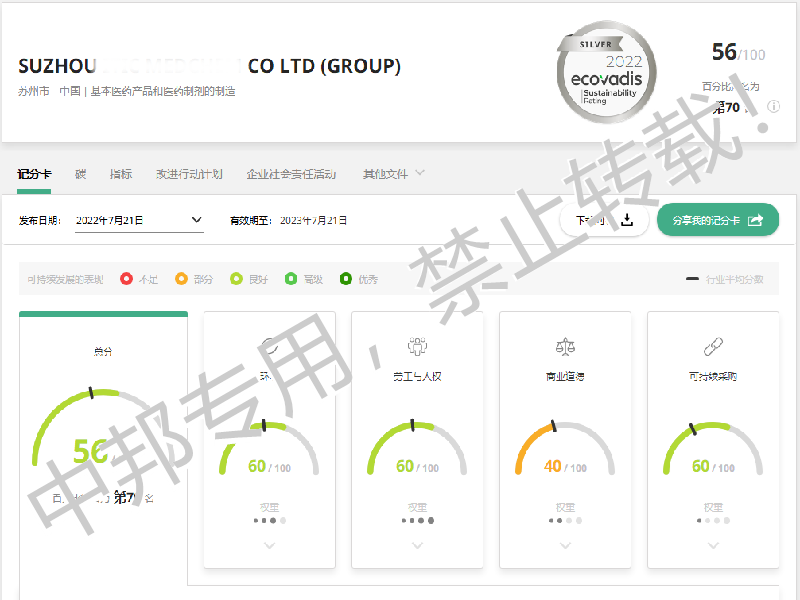Click the 40/100 score on the 商业道德 card
The image size is (800, 600).
click(565, 466)
